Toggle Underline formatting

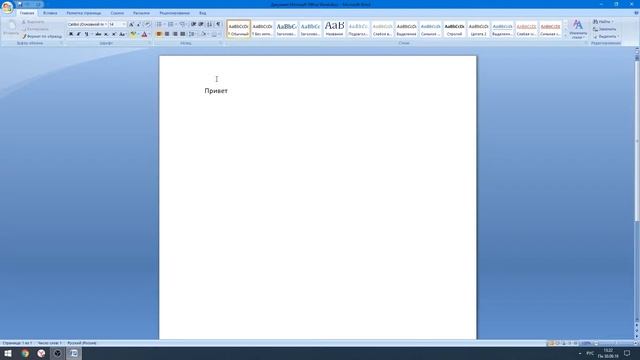pos(86,34)
